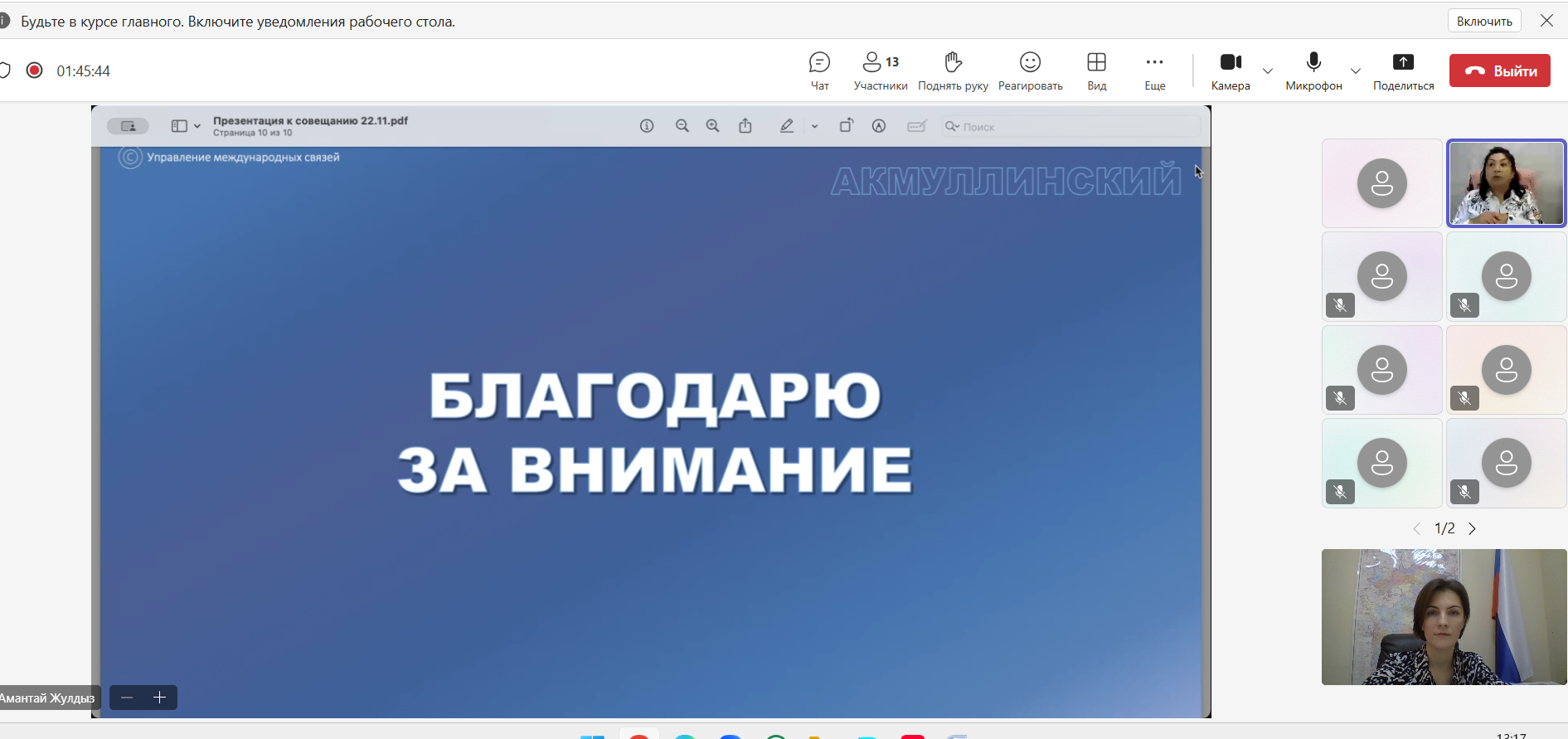Open the More (Еще) options menu
This screenshot has width=1568, height=739.
(1154, 71)
